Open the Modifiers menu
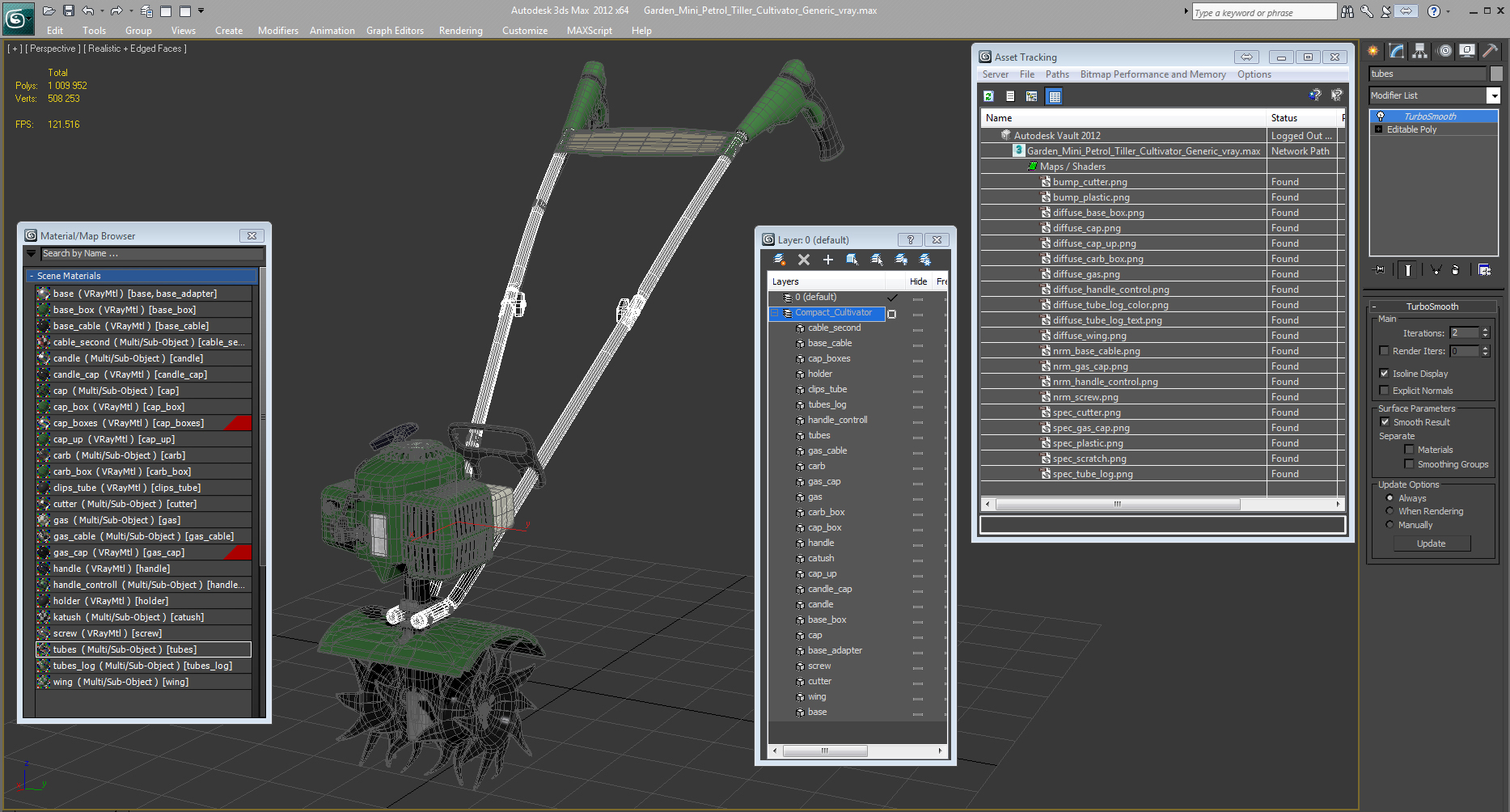 coord(278,31)
